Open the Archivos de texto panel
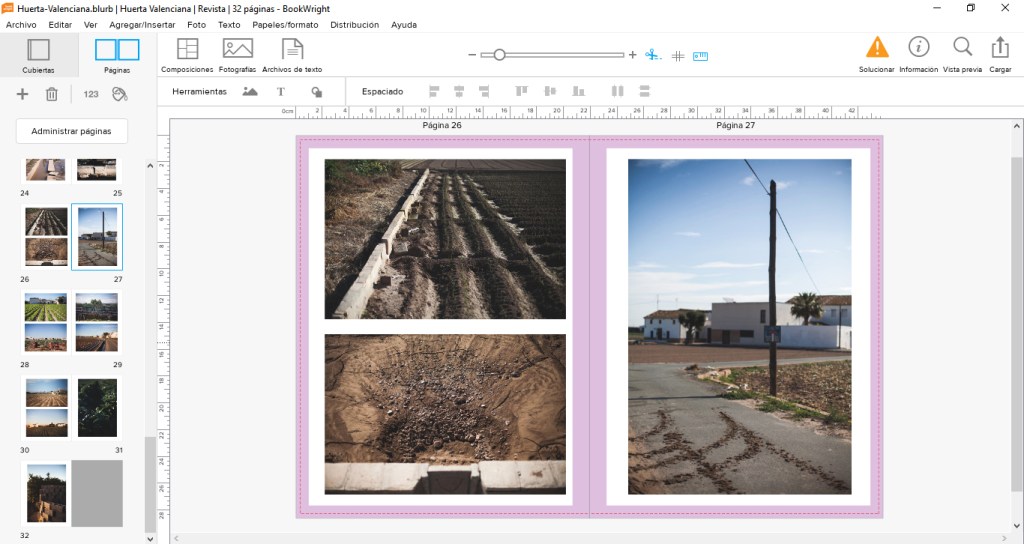The image size is (1024, 544). pos(292,49)
